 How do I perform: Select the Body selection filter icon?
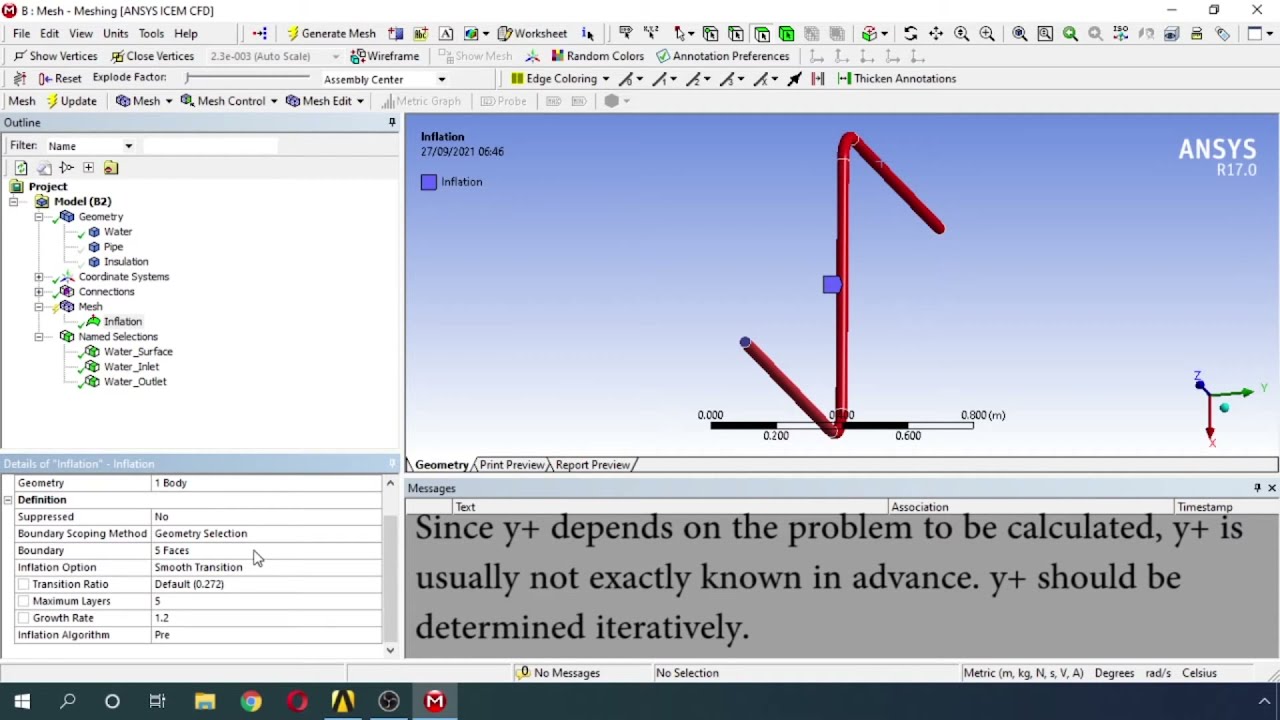pyautogui.click(x=787, y=33)
